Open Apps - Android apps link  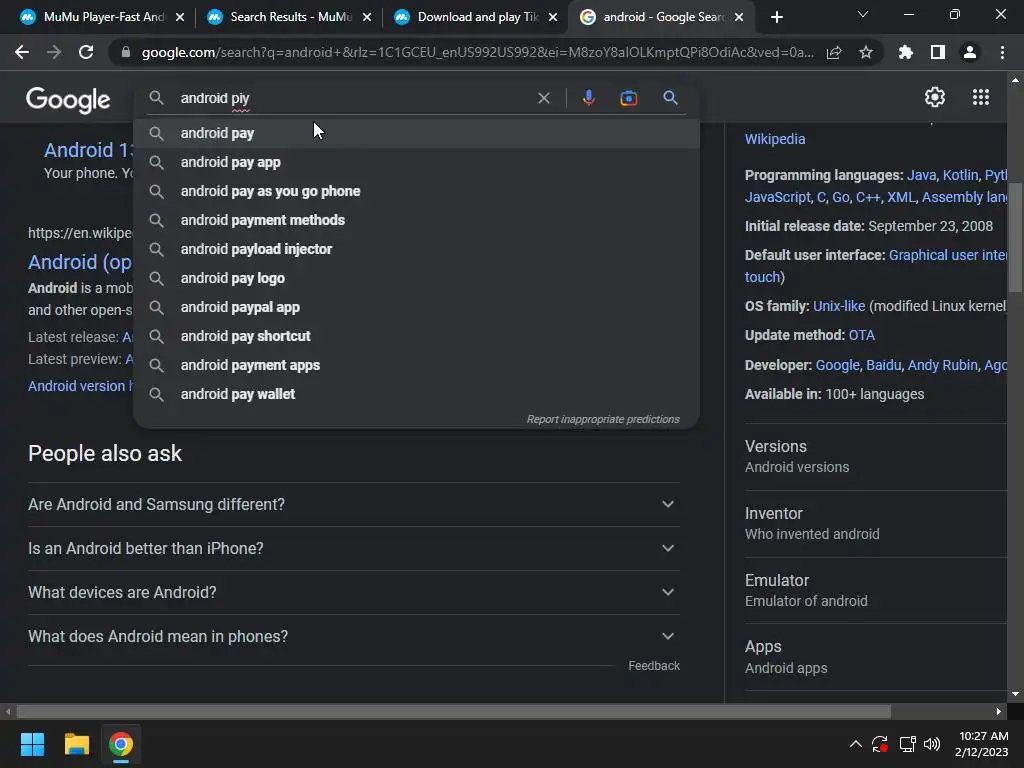876,657
